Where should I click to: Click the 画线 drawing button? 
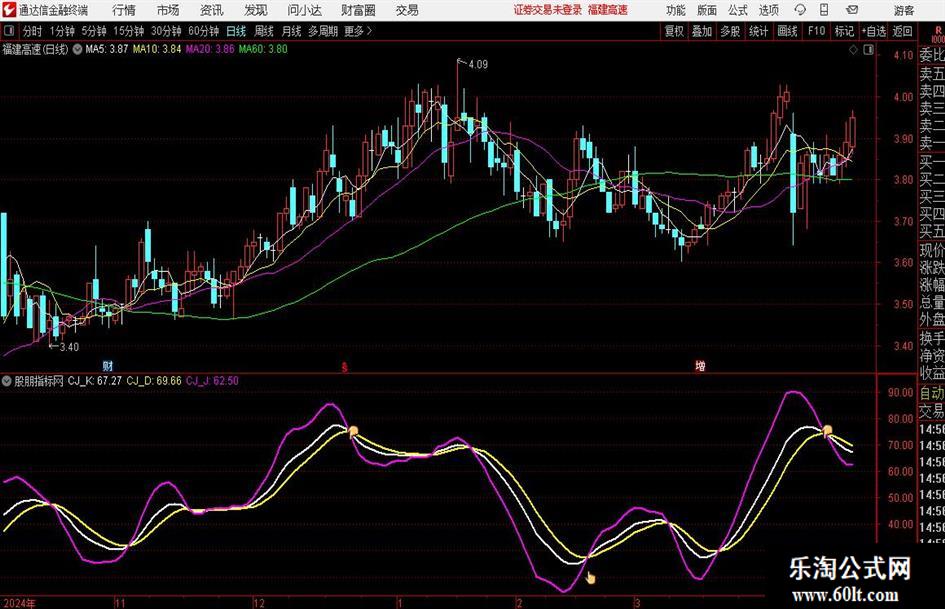[787, 31]
